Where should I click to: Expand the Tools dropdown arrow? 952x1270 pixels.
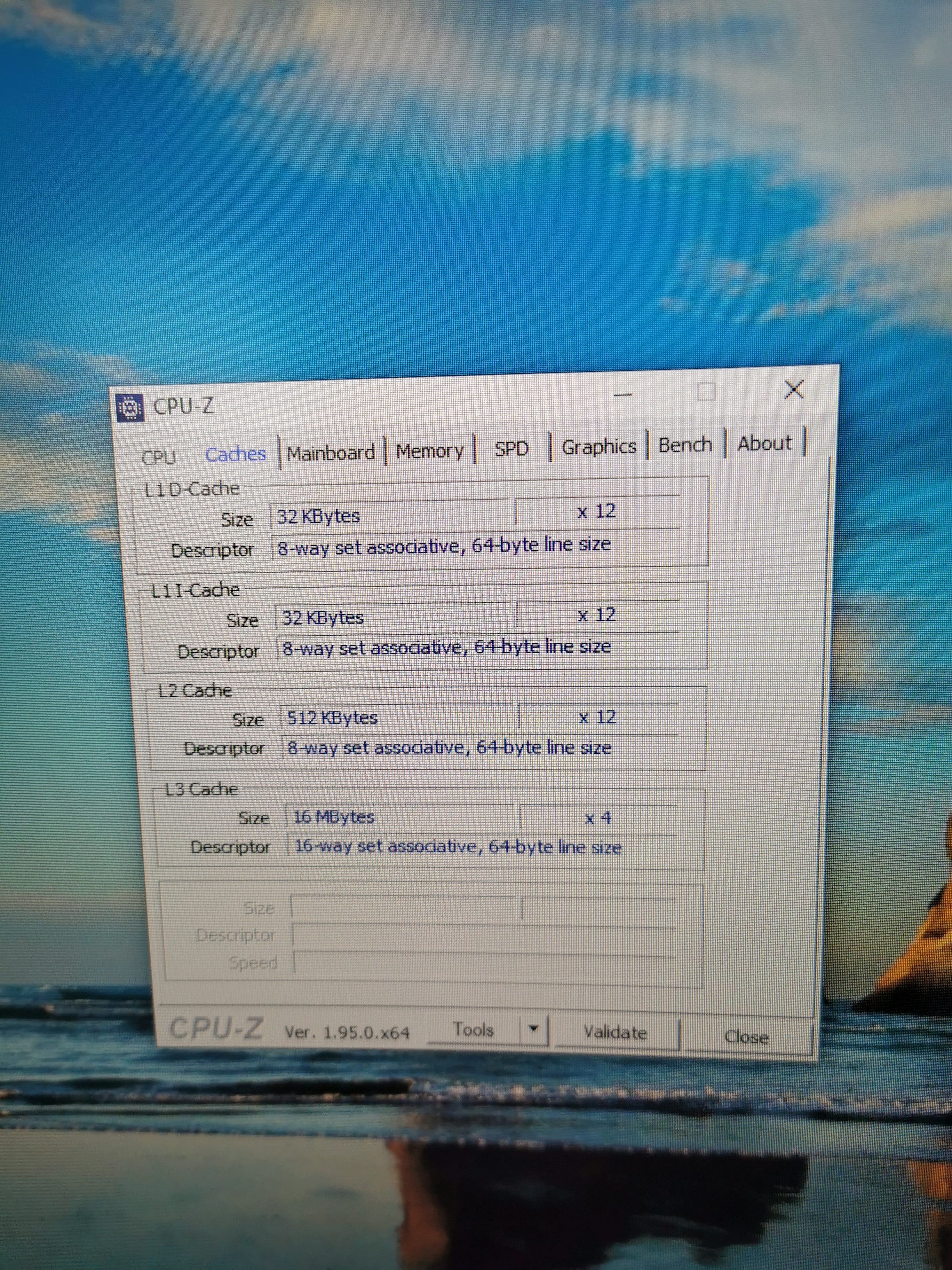[x=533, y=1028]
